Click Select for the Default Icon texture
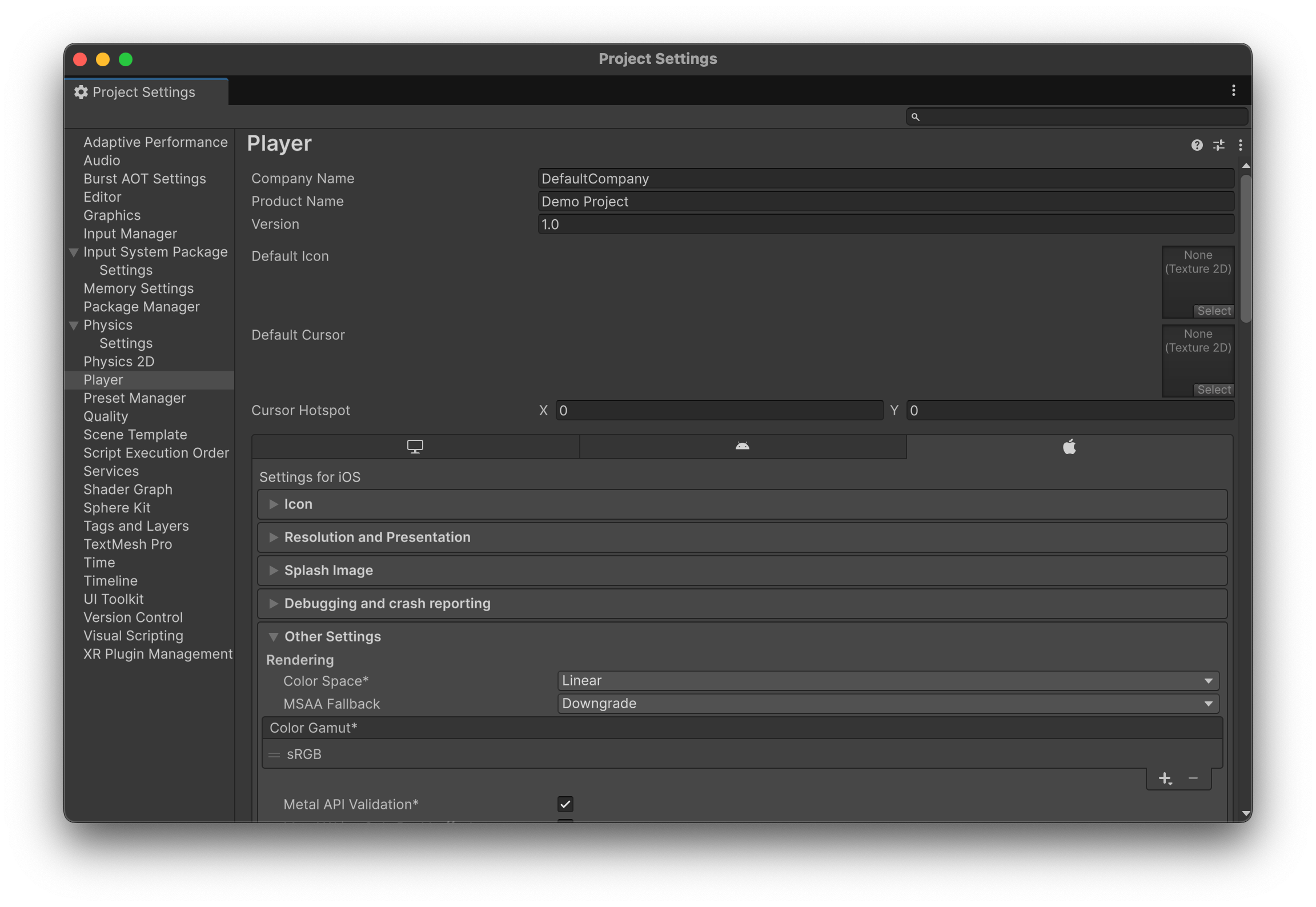 pyautogui.click(x=1214, y=311)
